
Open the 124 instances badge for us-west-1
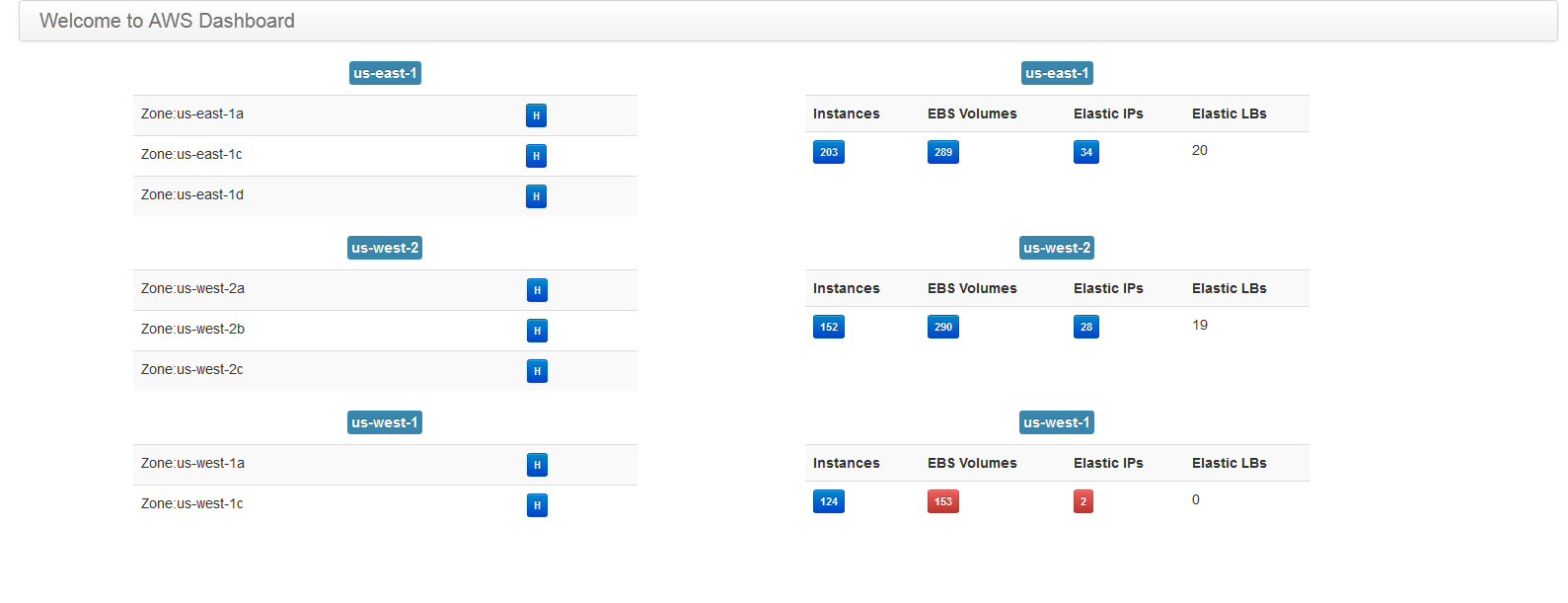tap(828, 501)
